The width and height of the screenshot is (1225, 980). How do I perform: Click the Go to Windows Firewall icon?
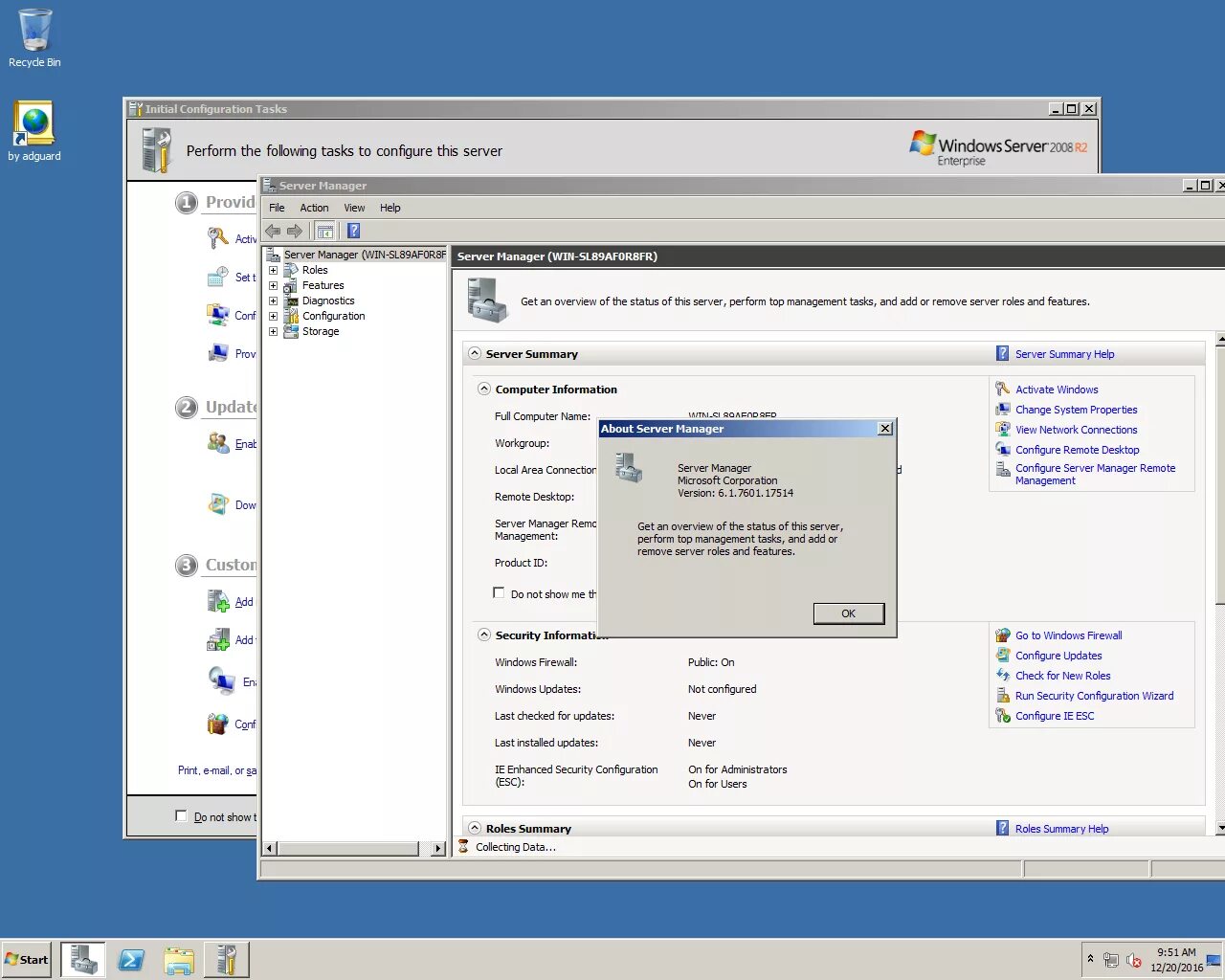coord(1002,635)
